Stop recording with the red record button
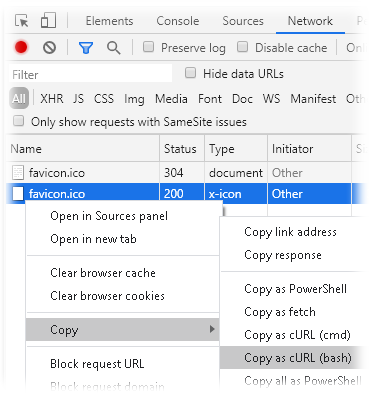This screenshot has height=393, width=369. (x=21, y=47)
